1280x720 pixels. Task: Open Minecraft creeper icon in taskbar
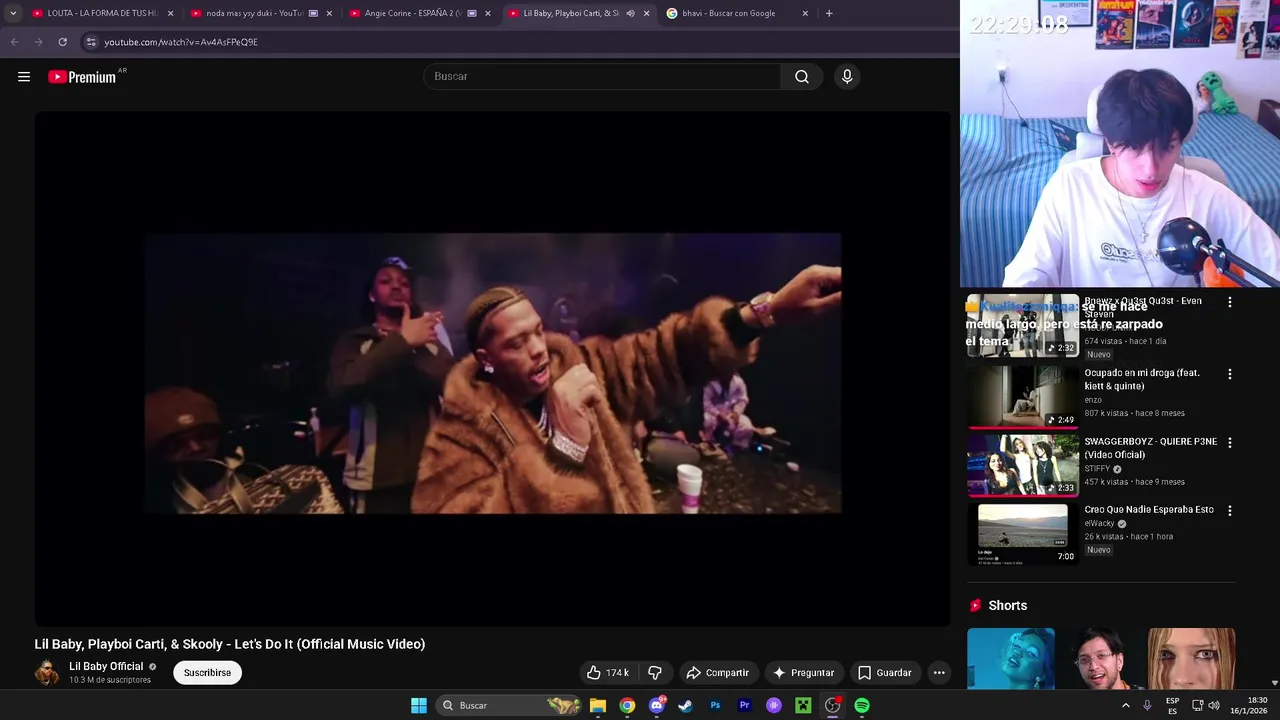click(803, 706)
